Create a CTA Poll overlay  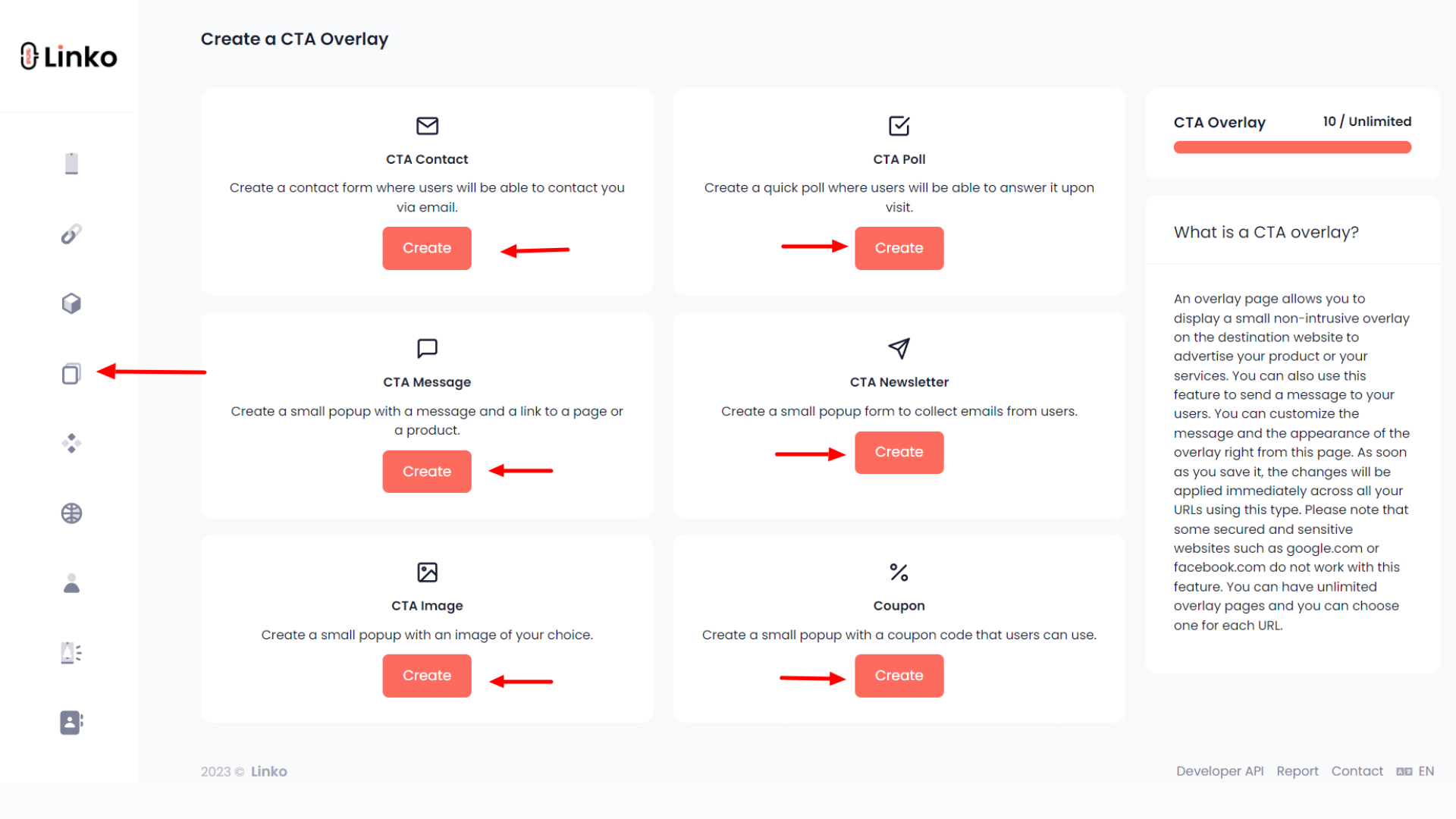point(899,248)
